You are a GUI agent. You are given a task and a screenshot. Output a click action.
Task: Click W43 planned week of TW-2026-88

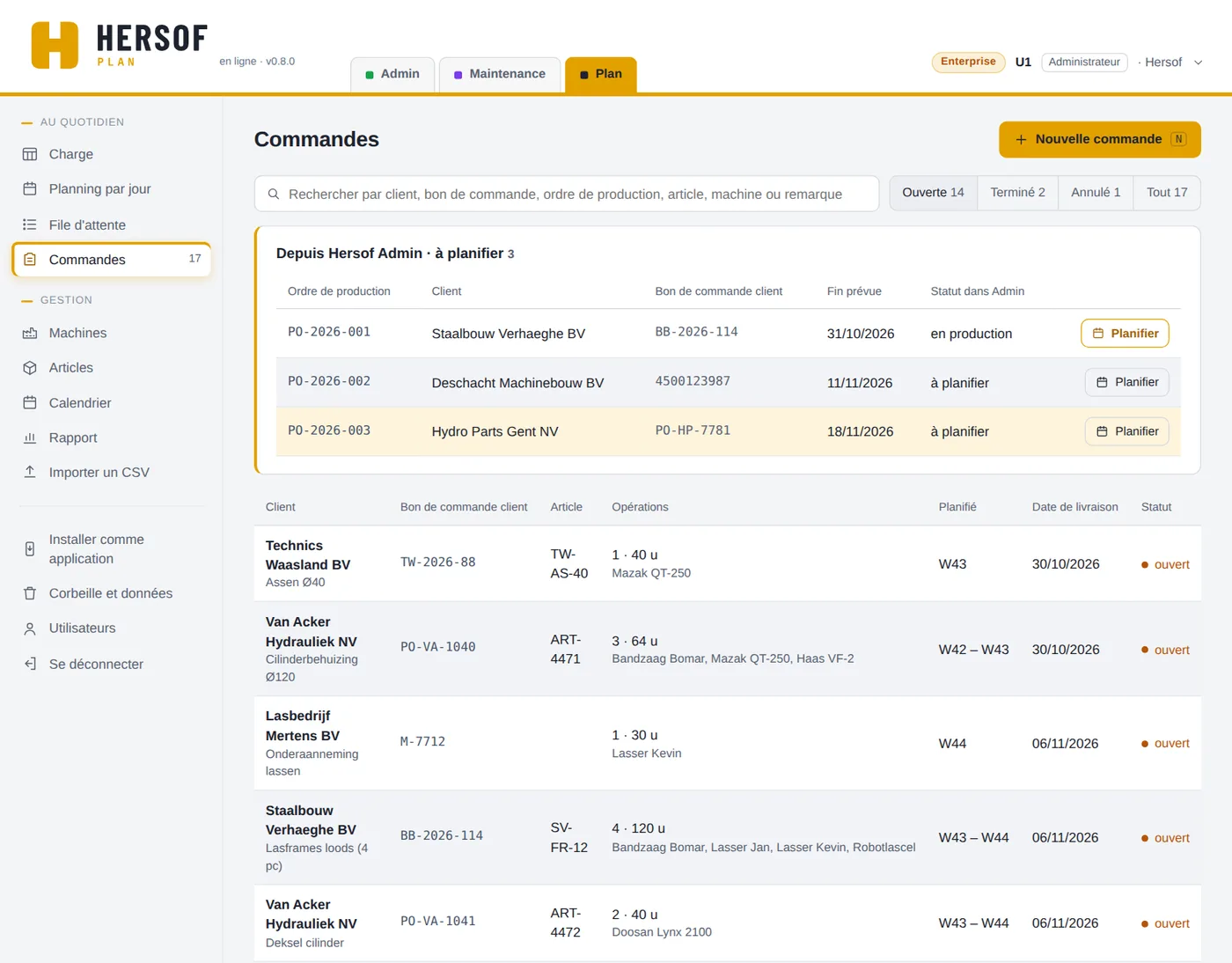(x=952, y=564)
